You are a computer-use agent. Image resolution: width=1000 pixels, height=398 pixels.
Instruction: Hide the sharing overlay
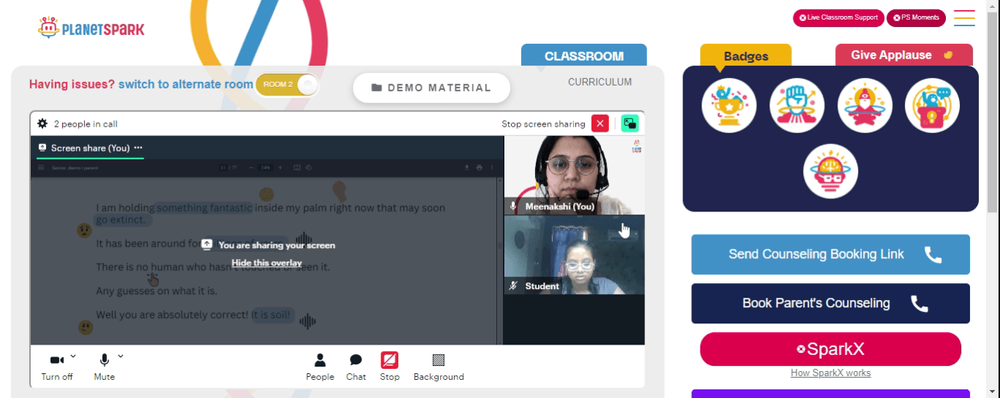point(267,263)
